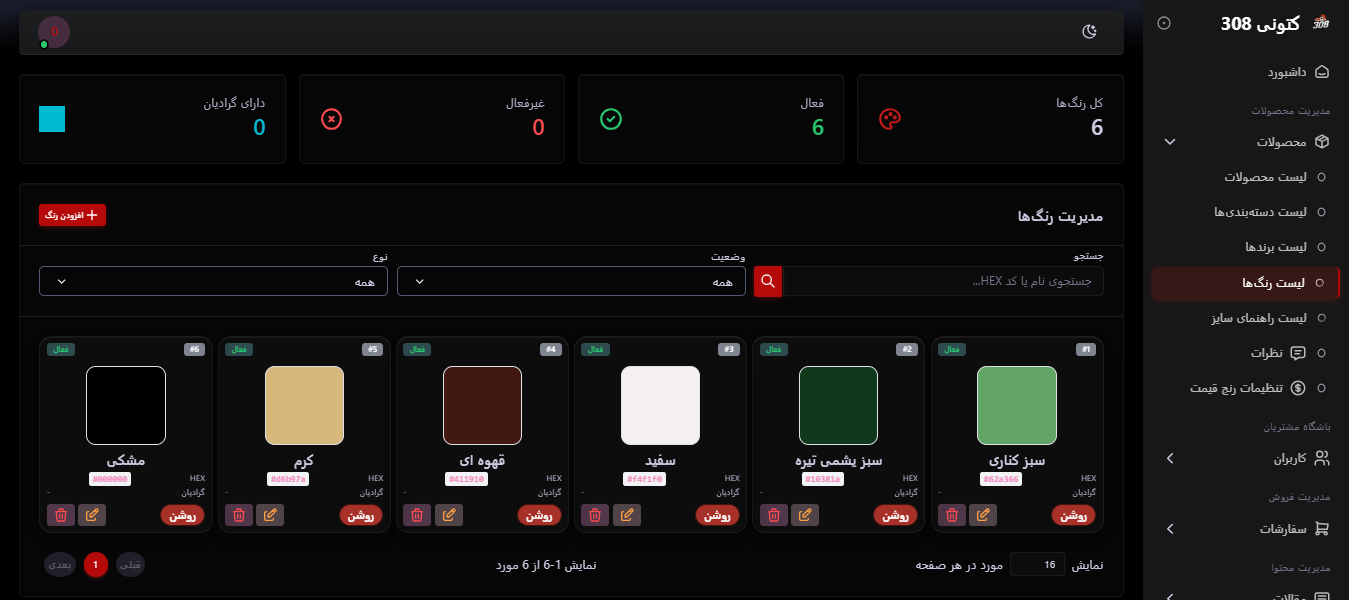This screenshot has width=1349, height=600.
Task: Focus the color name or HEX search field
Action: [x=942, y=281]
